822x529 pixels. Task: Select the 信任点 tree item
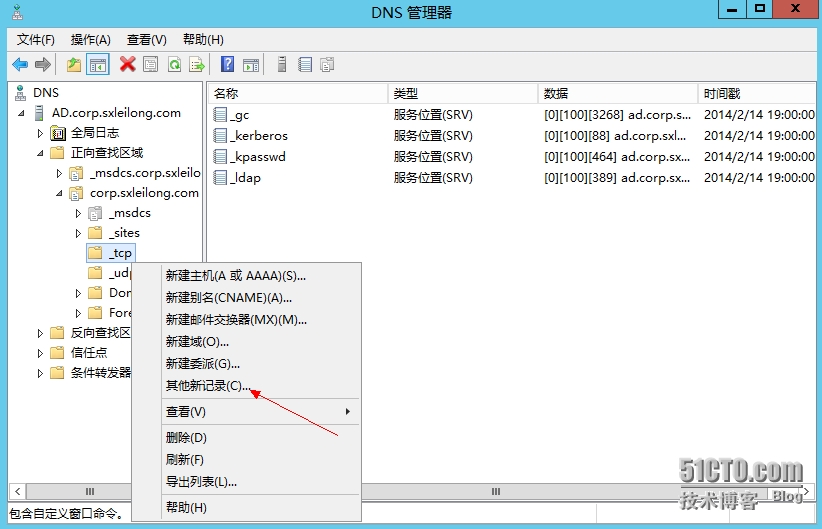tap(89, 353)
